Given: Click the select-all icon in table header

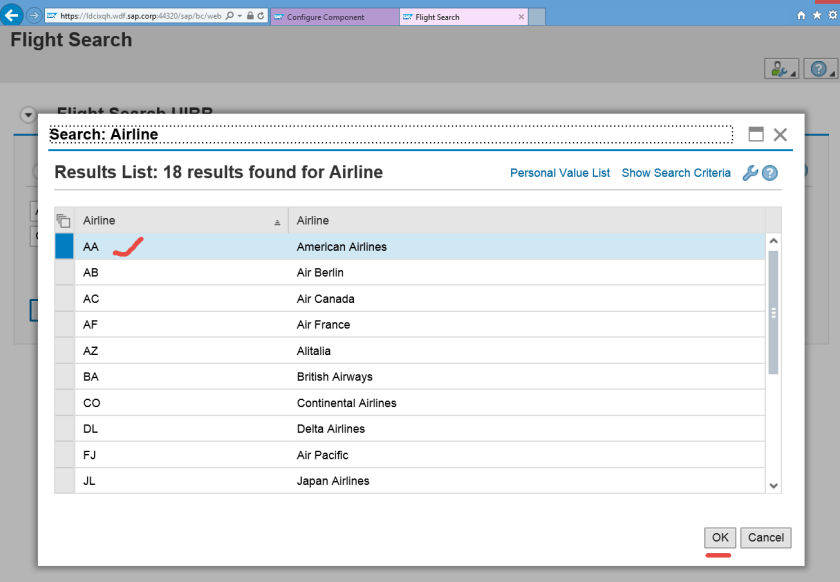Looking at the screenshot, I should click(64, 221).
